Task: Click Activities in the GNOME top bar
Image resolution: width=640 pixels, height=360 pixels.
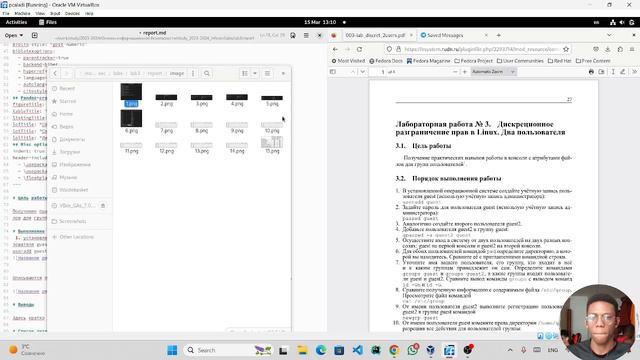Action: pos(16,22)
